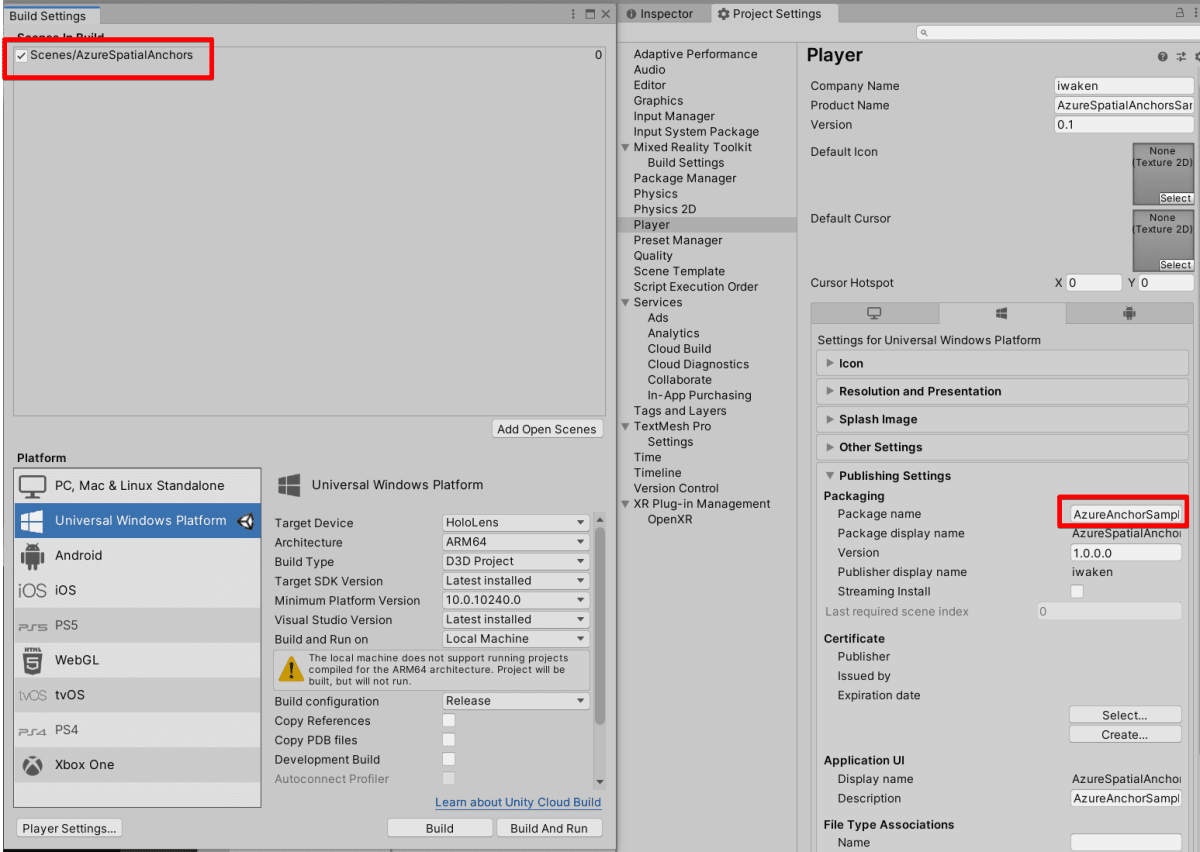
Task: Expand Resolution and Presentation section
Action: point(1003,392)
